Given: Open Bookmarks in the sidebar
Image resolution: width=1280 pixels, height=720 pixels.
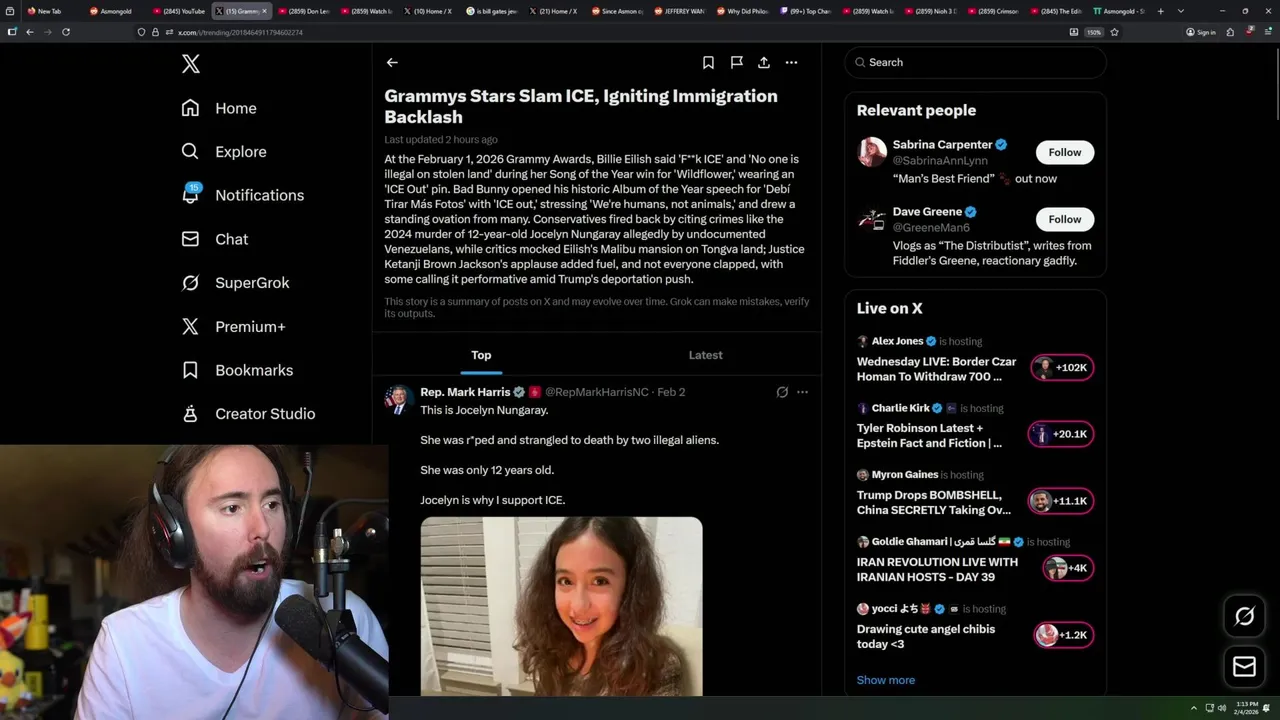Looking at the screenshot, I should (237, 370).
